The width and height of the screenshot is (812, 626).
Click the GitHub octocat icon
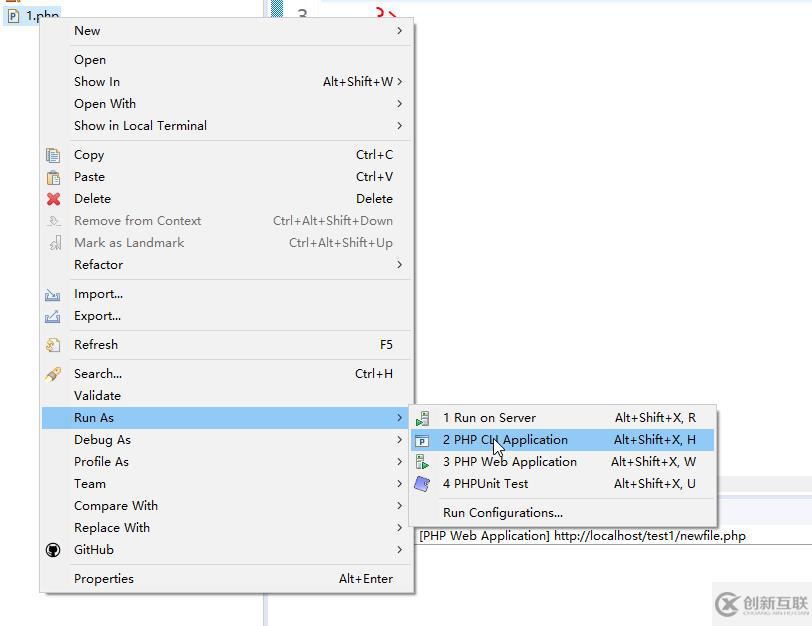pyautogui.click(x=53, y=550)
